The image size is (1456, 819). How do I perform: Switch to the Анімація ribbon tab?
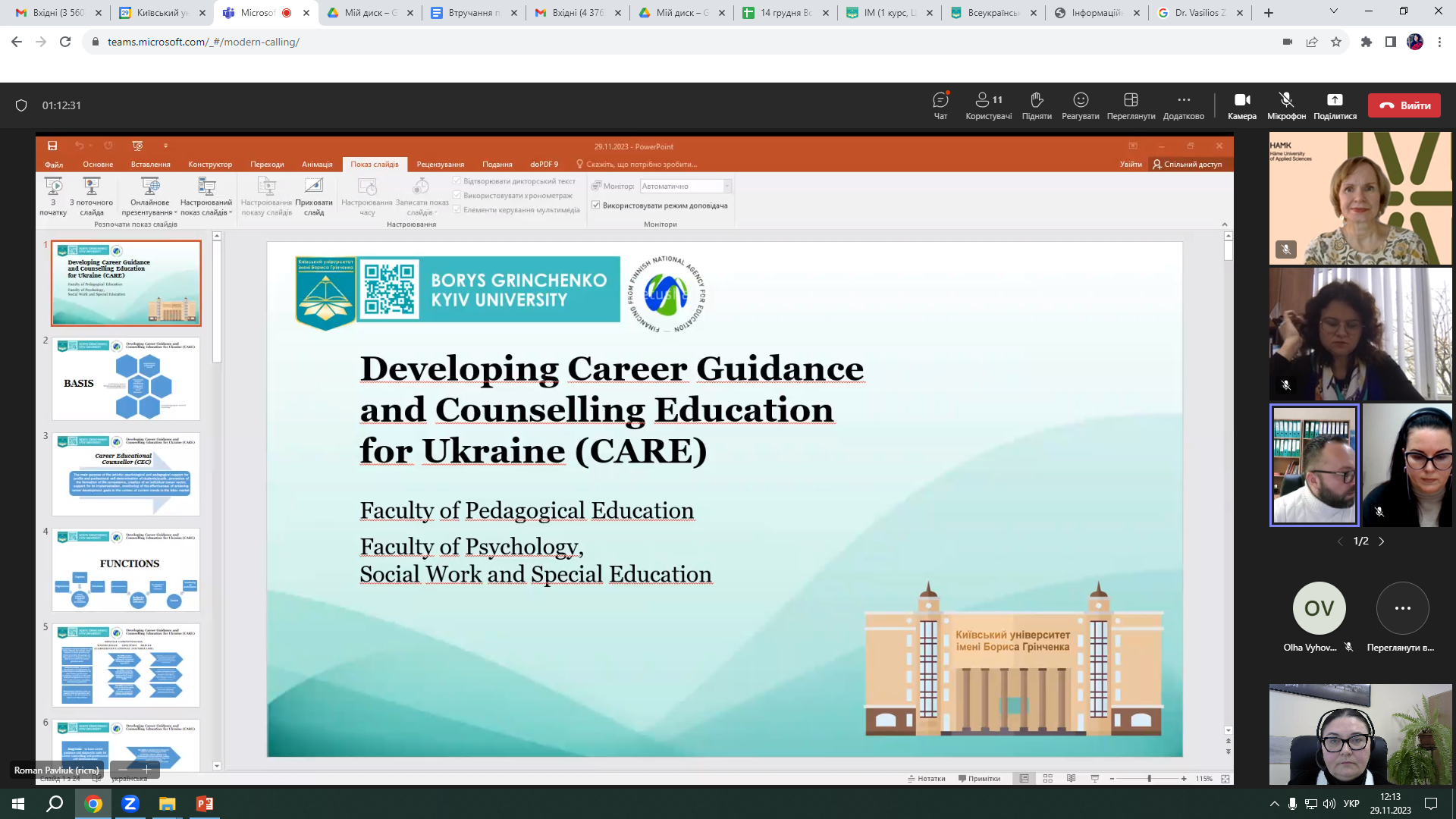tap(317, 164)
